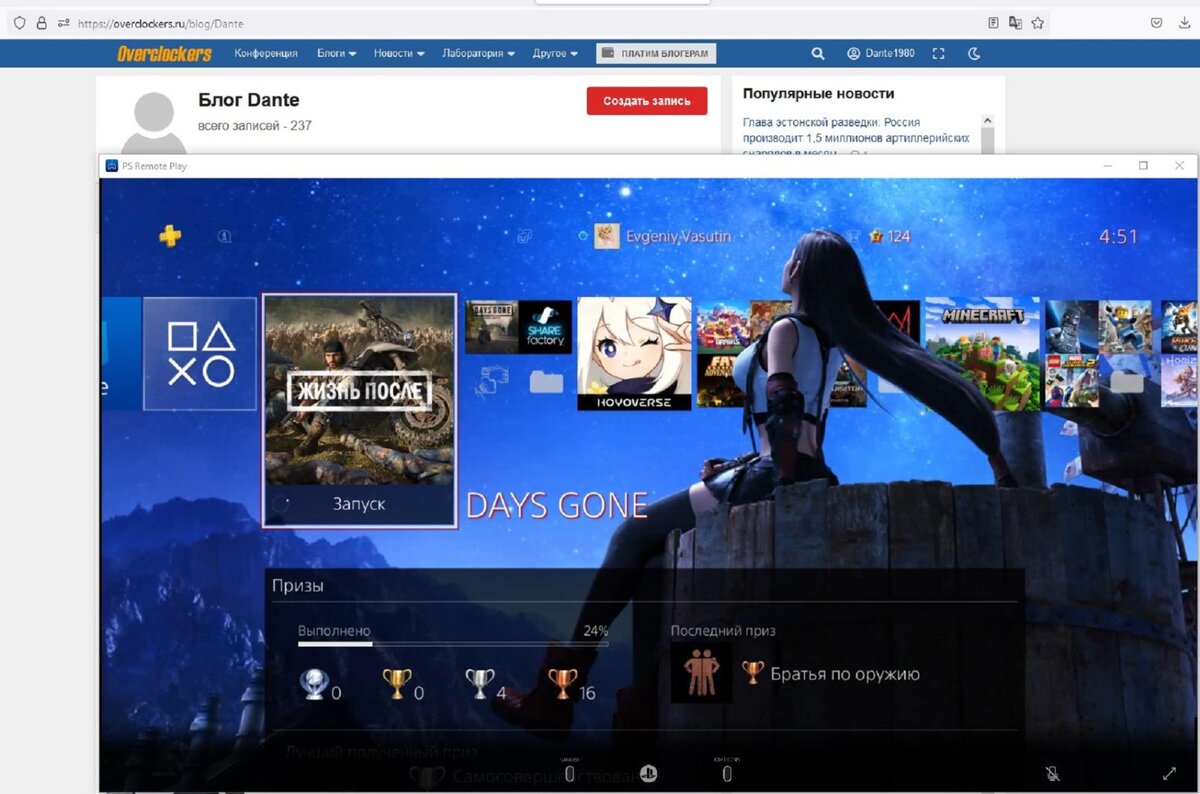Image resolution: width=1200 pixels, height=794 pixels.
Task: Open trophies icon showing level 124
Action: tap(877, 236)
